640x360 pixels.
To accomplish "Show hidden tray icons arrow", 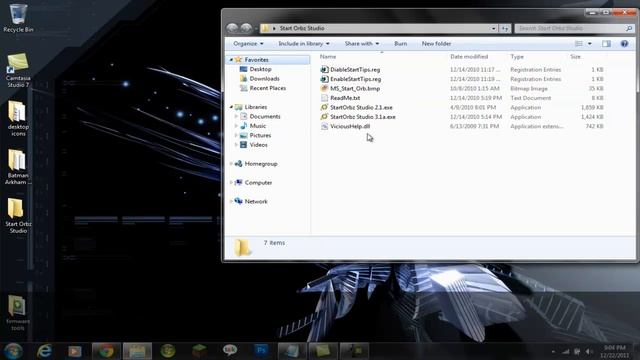I will click(x=553, y=351).
